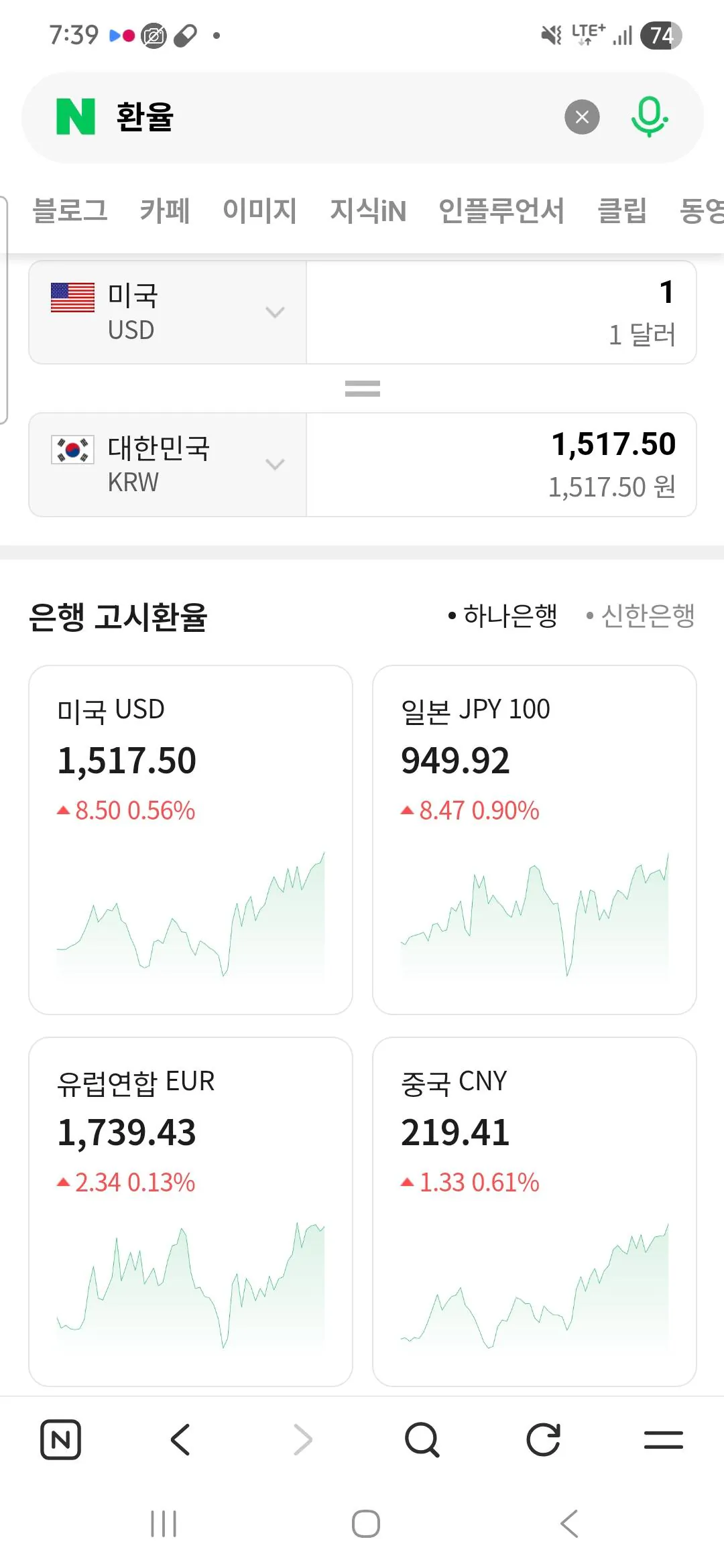
Task: Open the 일본 JPY 100 rate card
Action: click(x=534, y=840)
